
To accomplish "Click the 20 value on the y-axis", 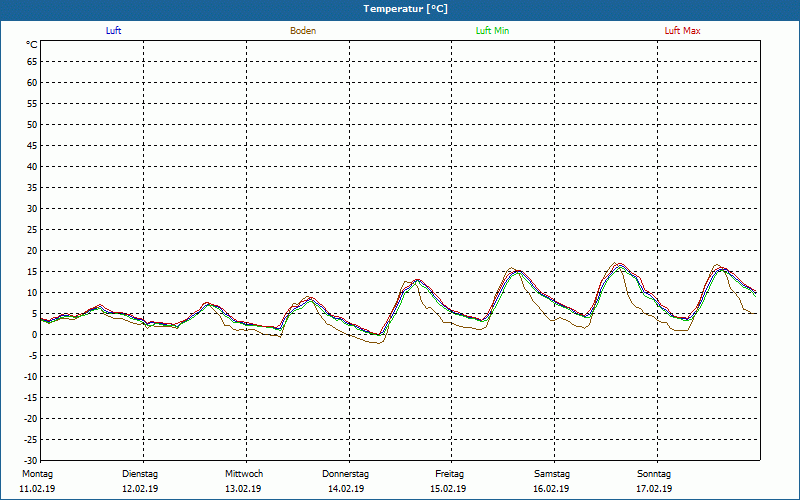I will click(32, 251).
